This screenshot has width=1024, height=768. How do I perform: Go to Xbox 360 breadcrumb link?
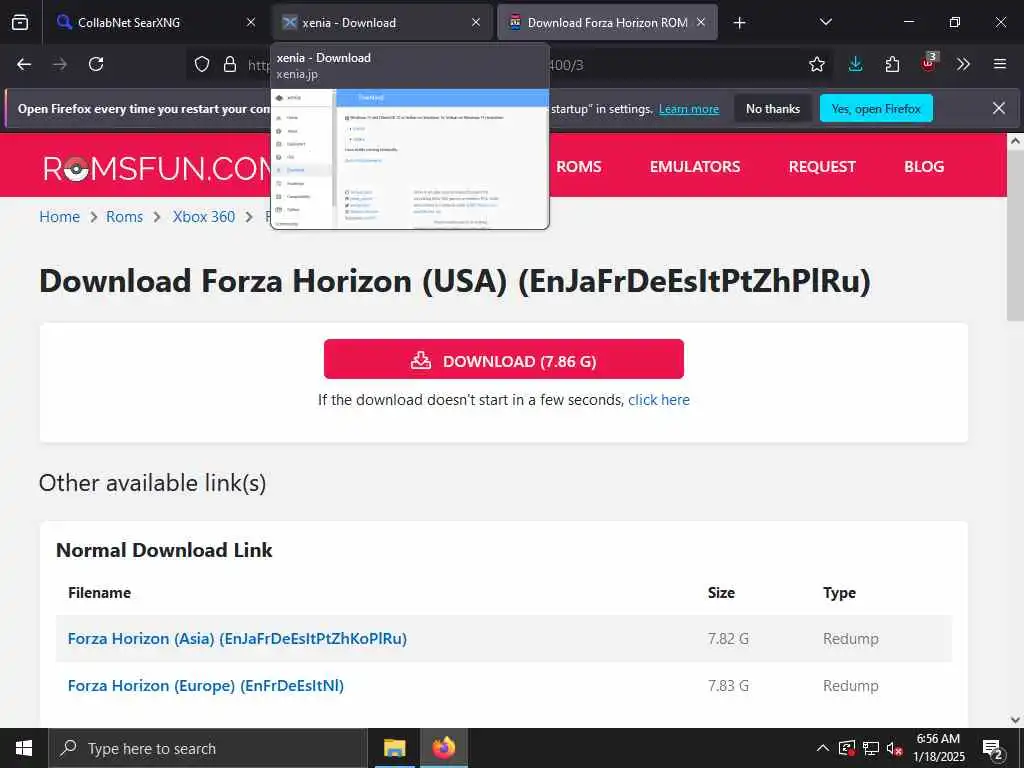204,217
